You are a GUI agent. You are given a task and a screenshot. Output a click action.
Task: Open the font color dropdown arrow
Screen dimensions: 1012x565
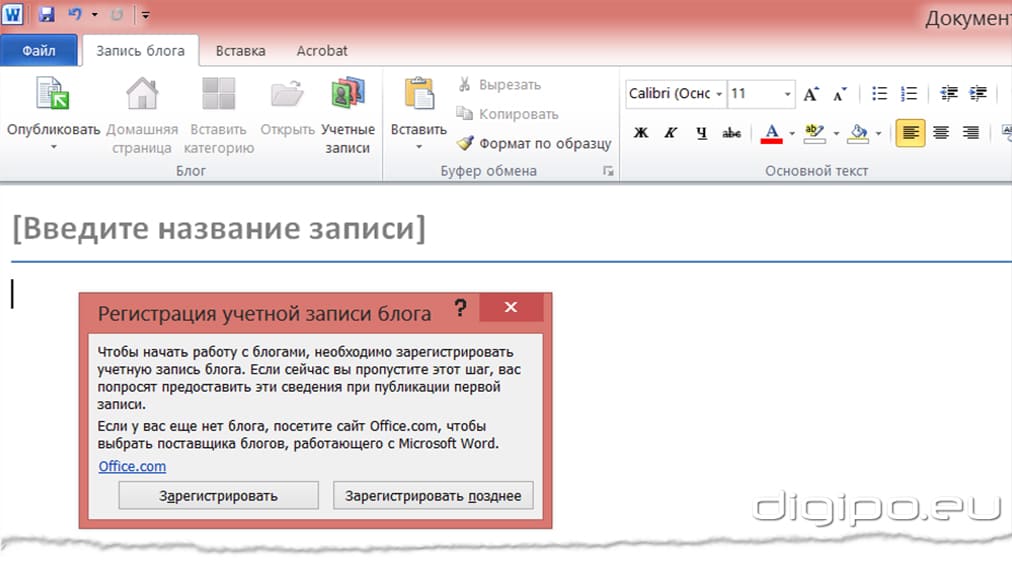[x=792, y=134]
